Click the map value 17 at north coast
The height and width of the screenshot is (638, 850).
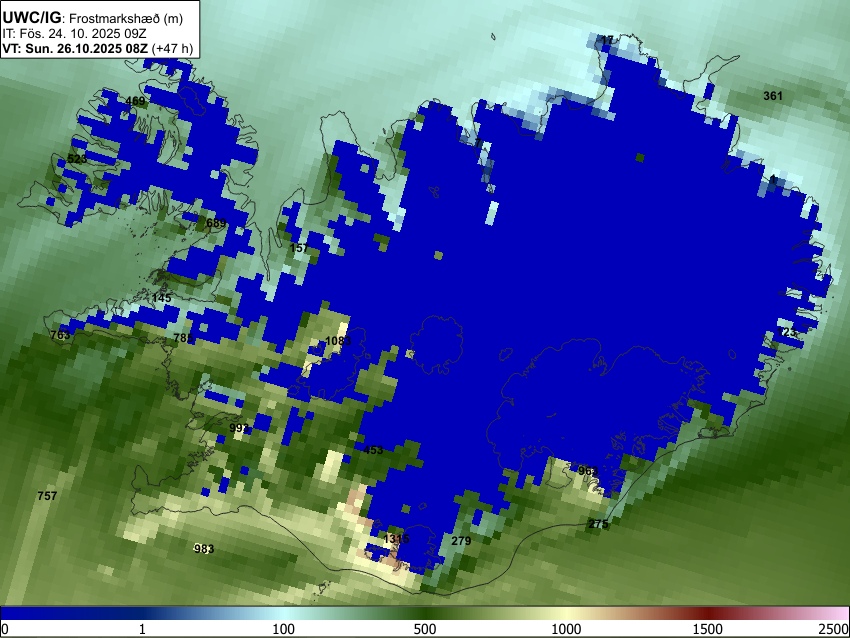pyautogui.click(x=607, y=40)
